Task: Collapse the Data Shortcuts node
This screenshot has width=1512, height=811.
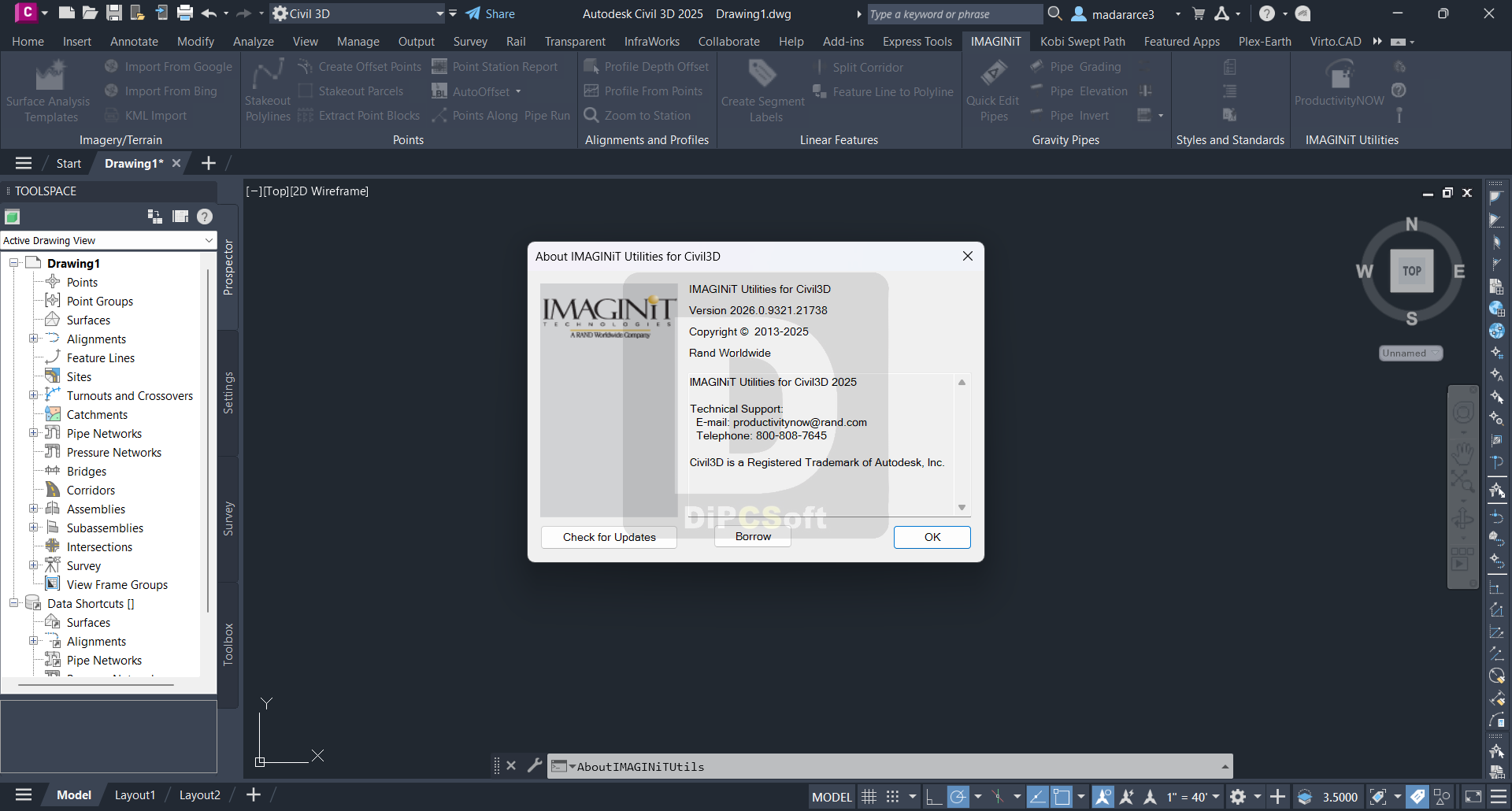Action: [13, 603]
